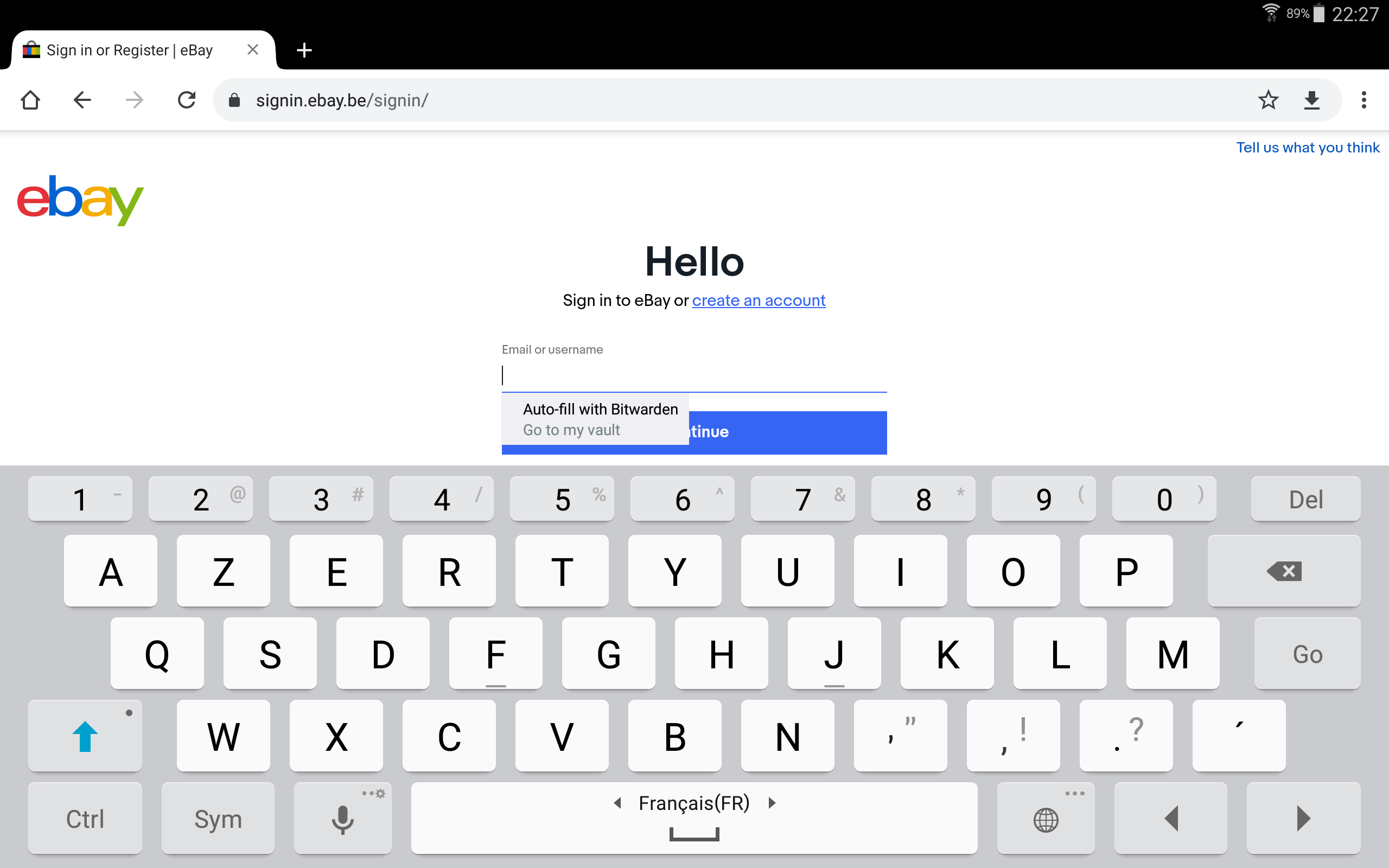Viewport: 1389px width, 868px height.
Task: Open downloads via download icon
Action: [1311, 100]
